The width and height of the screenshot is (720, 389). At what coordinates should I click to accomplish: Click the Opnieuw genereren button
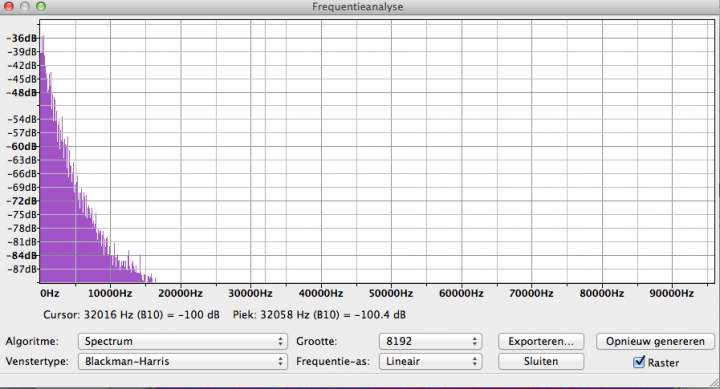tap(655, 341)
